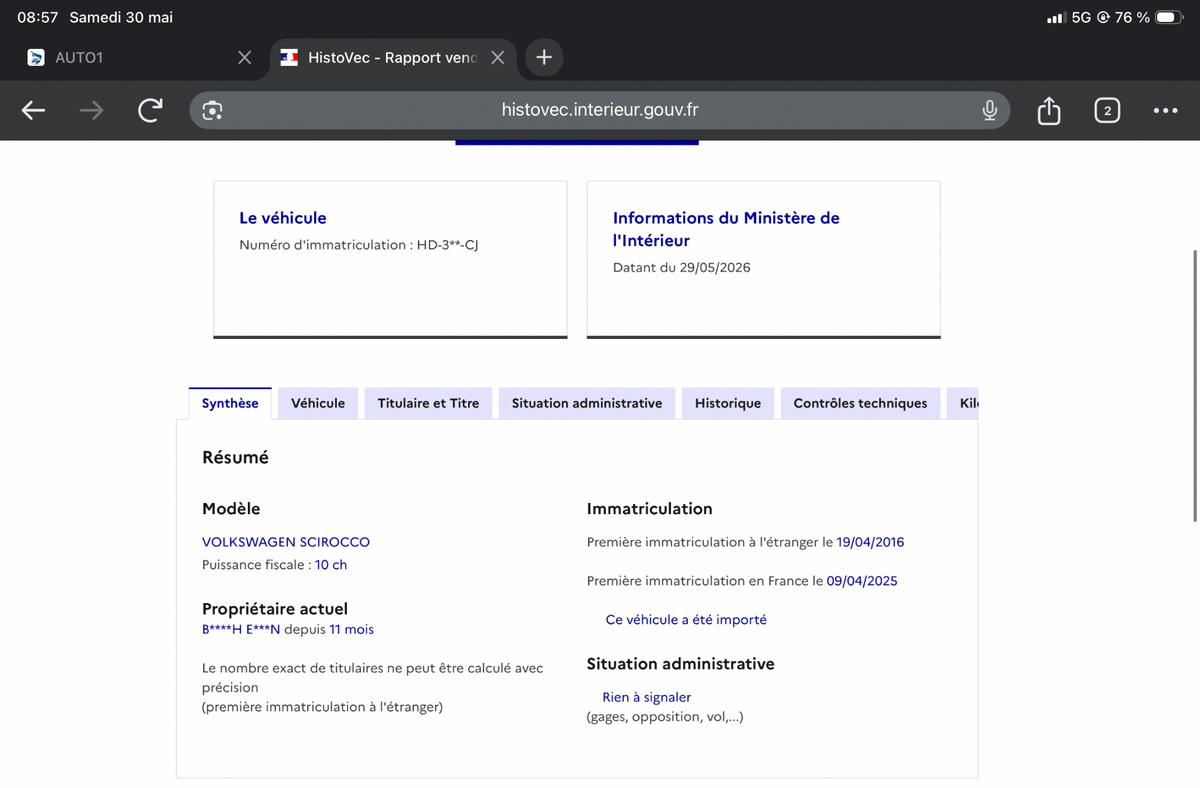Go back with the left arrow icon

pos(33,110)
